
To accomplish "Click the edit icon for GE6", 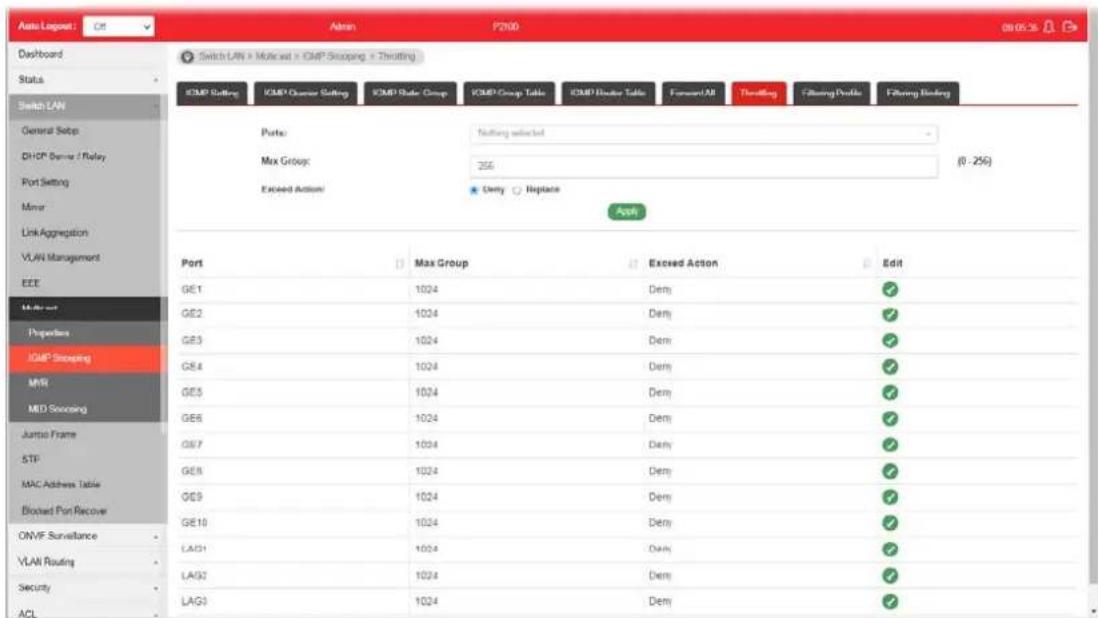I will (x=890, y=419).
